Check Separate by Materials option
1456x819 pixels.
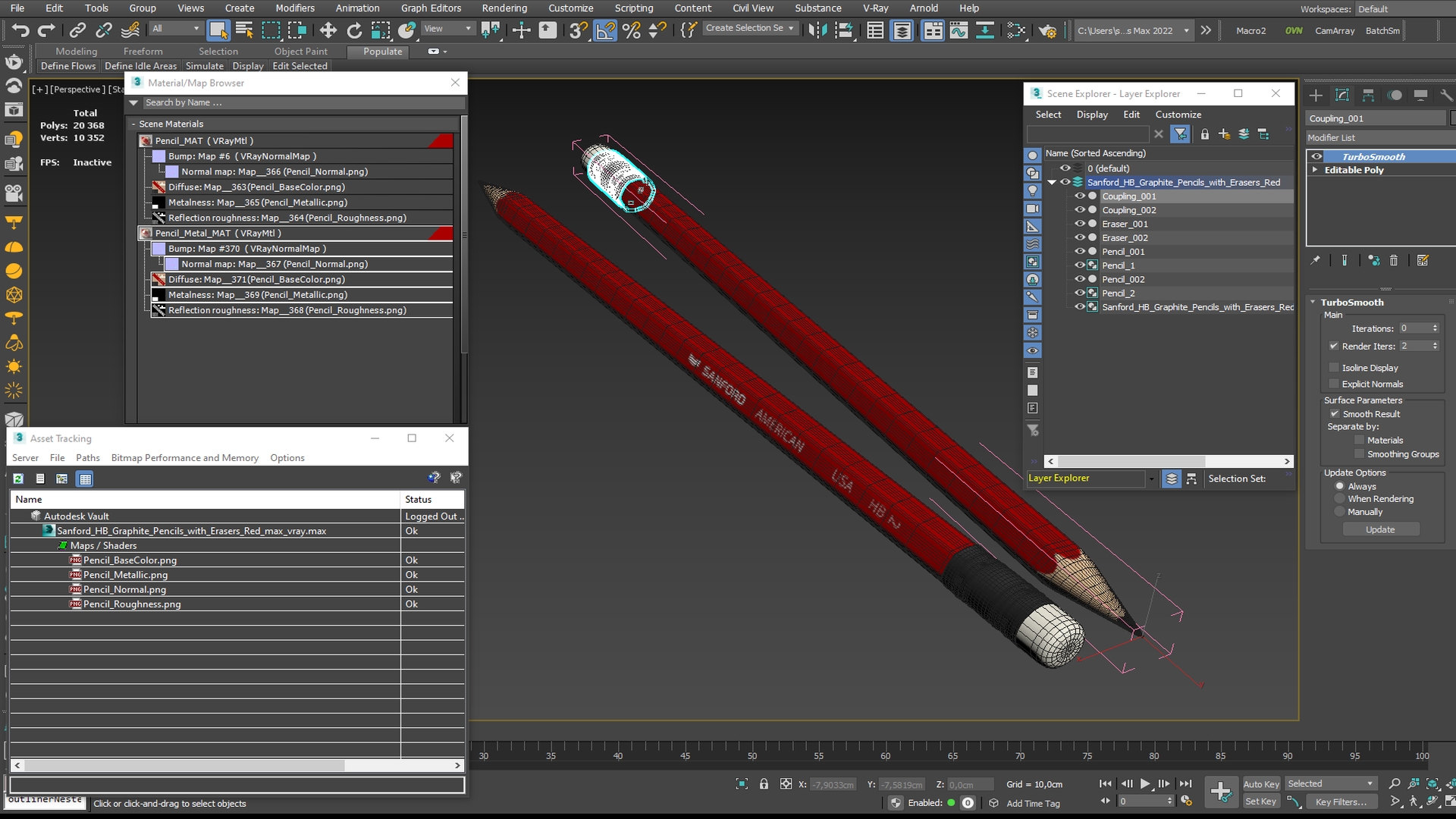click(x=1360, y=440)
